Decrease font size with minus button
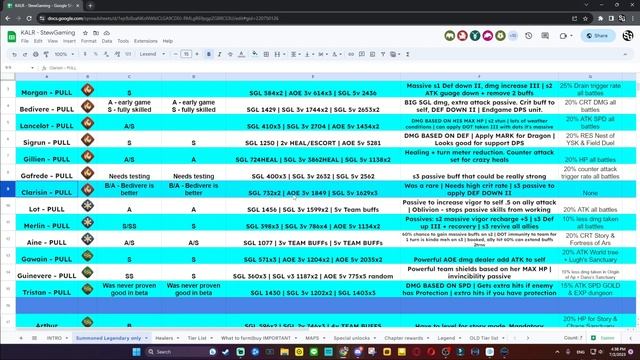The height and width of the screenshot is (360, 640). click(176, 54)
